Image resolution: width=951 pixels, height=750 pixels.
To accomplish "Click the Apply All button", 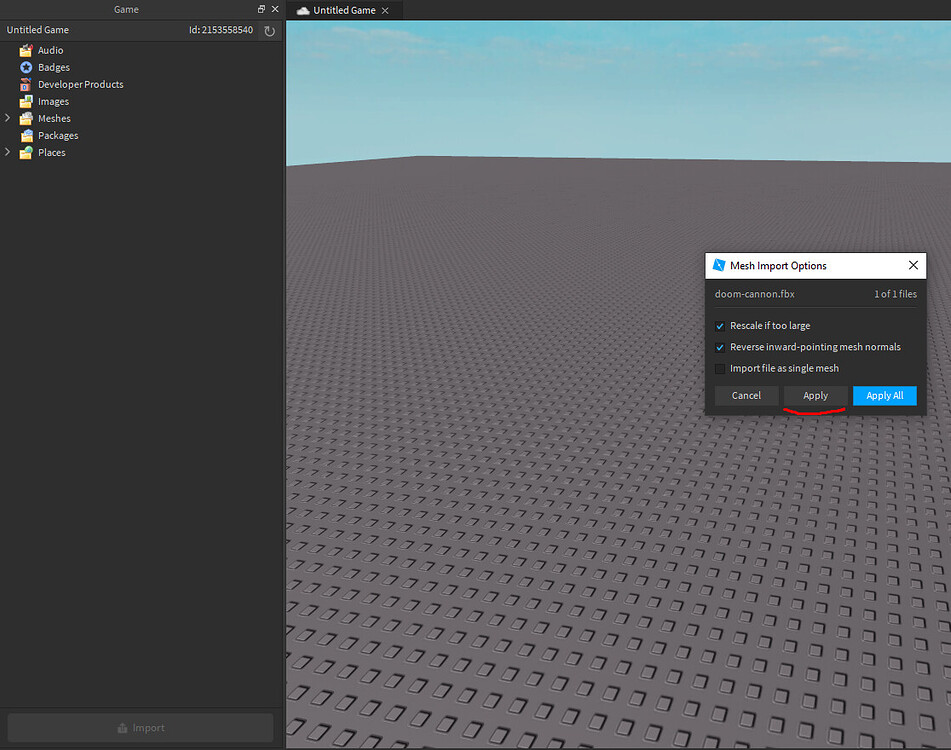I will pyautogui.click(x=884, y=395).
